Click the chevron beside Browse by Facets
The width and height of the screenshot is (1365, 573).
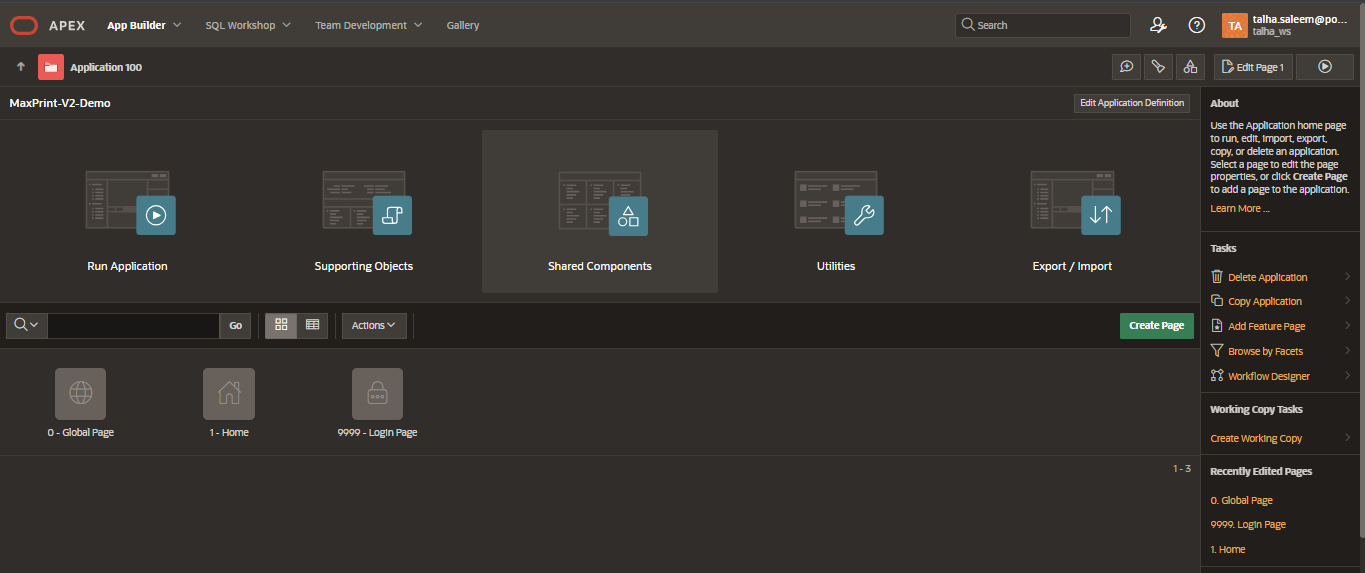pyautogui.click(x=1348, y=351)
